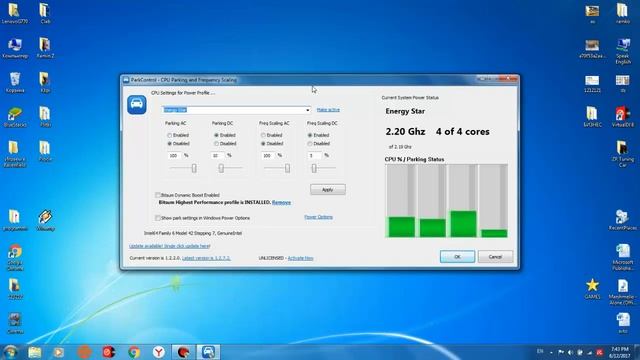The height and width of the screenshot is (360, 640).
Task: Open the Speak English desktop icon
Action: tap(623, 51)
